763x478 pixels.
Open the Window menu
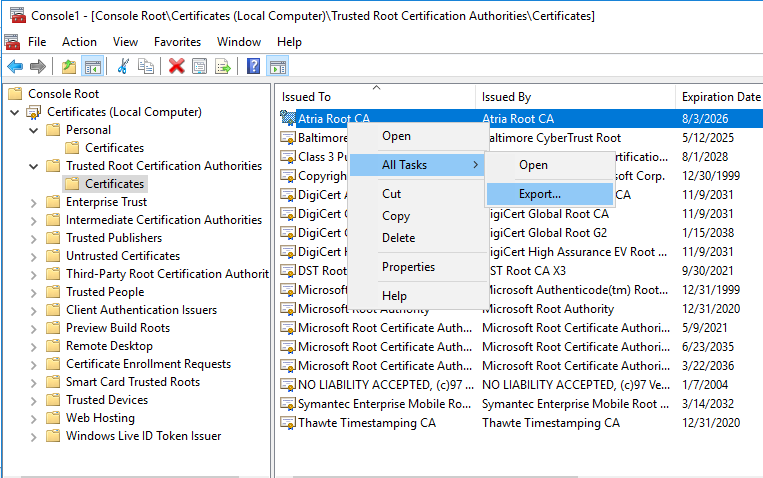(239, 42)
